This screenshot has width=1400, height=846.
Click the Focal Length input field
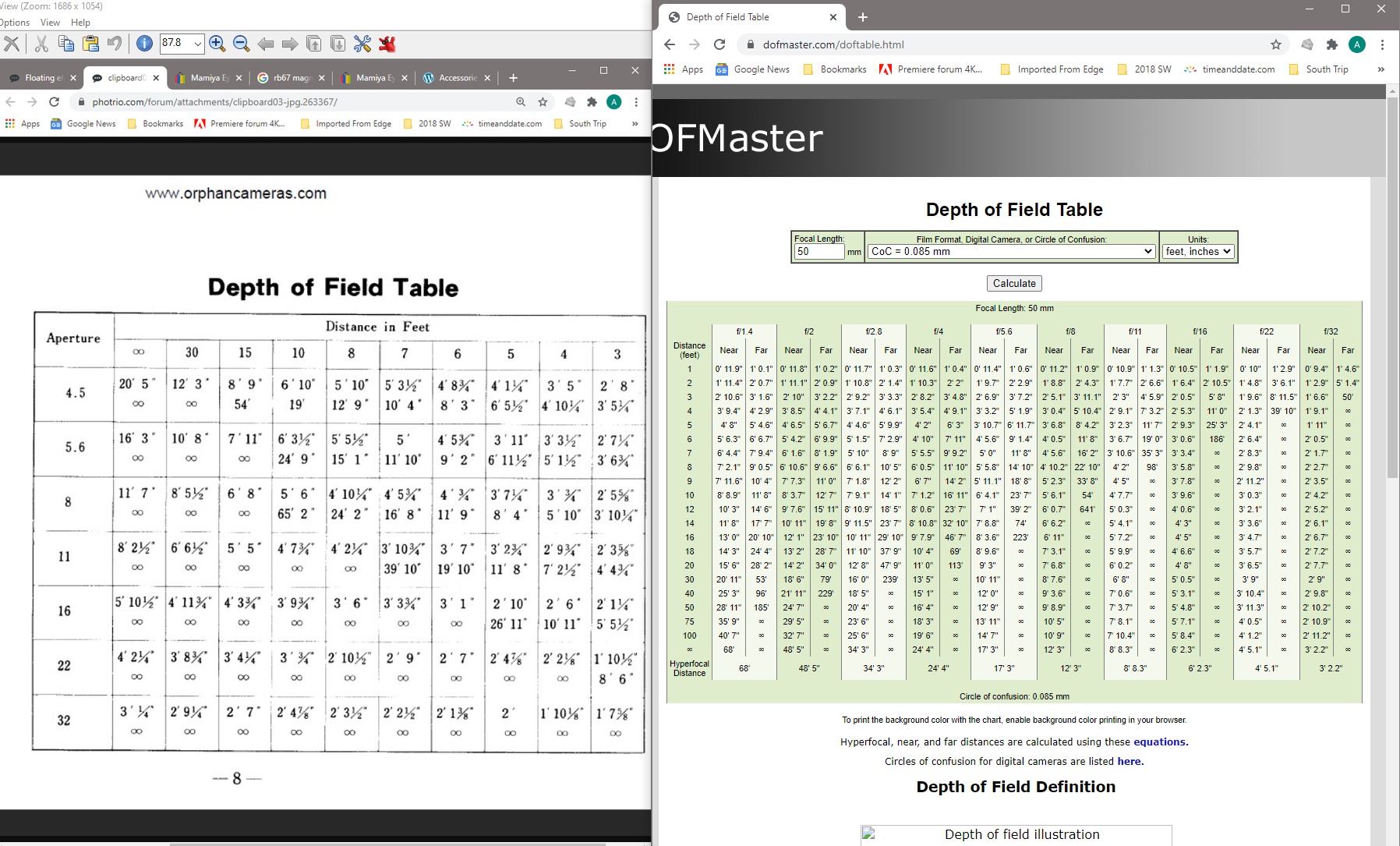tap(818, 251)
